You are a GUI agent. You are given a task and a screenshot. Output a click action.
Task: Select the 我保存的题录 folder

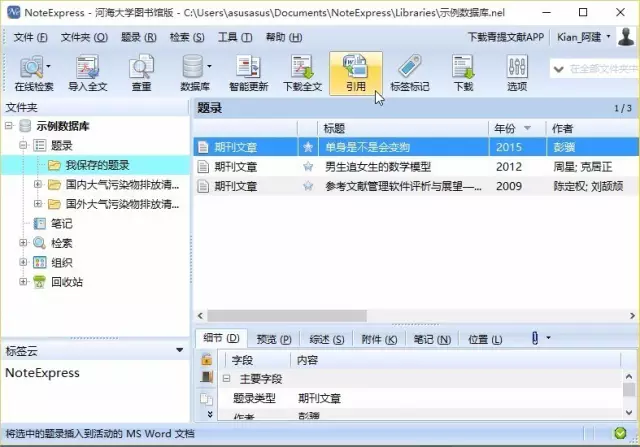click(98, 165)
